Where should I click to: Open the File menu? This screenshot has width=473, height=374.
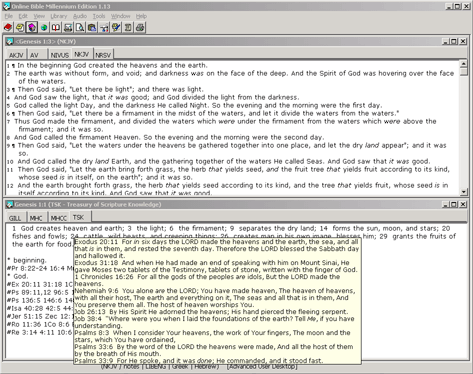[x=9, y=16]
